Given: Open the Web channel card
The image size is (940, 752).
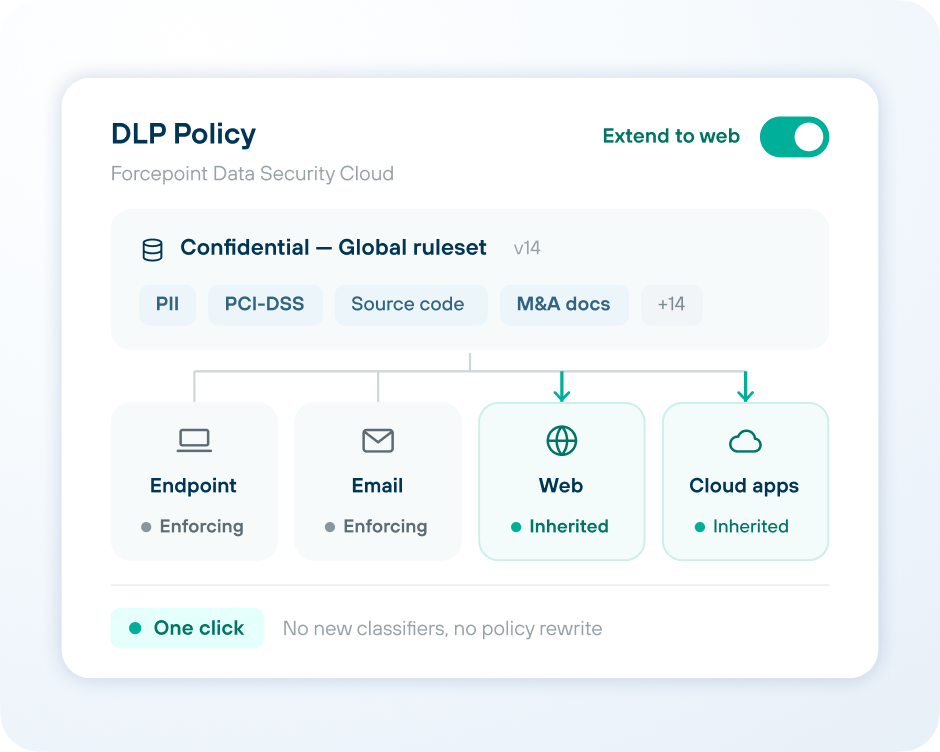Looking at the screenshot, I should coord(562,482).
